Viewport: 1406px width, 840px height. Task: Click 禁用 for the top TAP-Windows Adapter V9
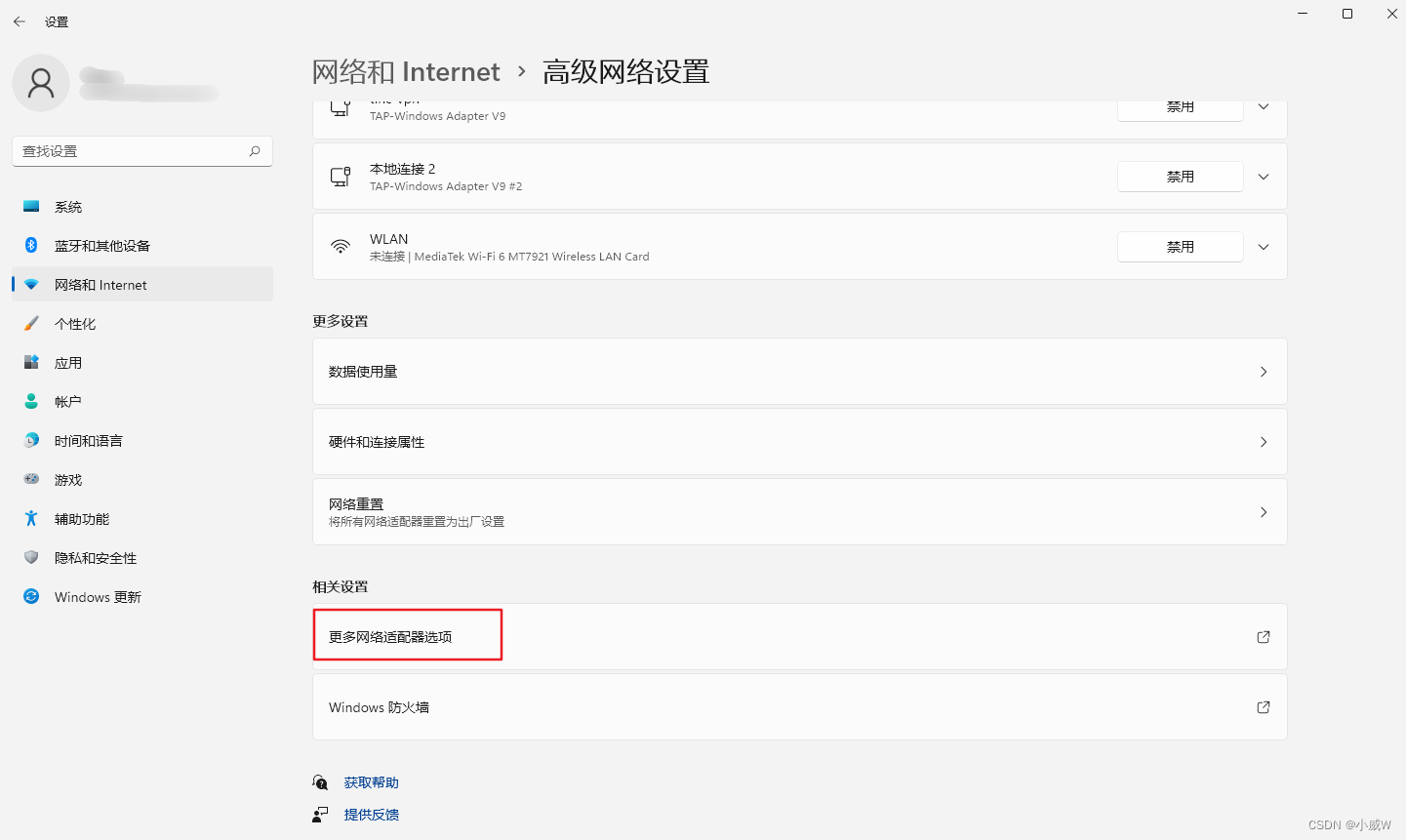pos(1181,109)
